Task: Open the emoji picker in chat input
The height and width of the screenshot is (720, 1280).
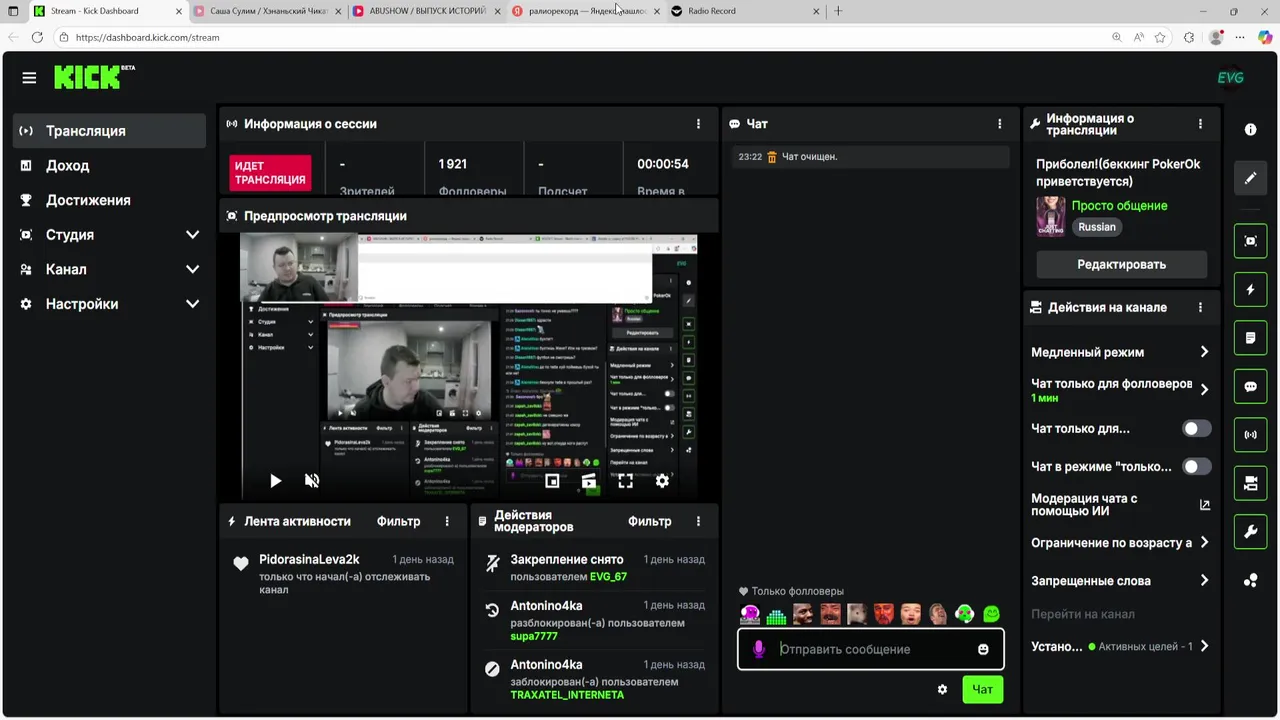Action: [x=983, y=649]
